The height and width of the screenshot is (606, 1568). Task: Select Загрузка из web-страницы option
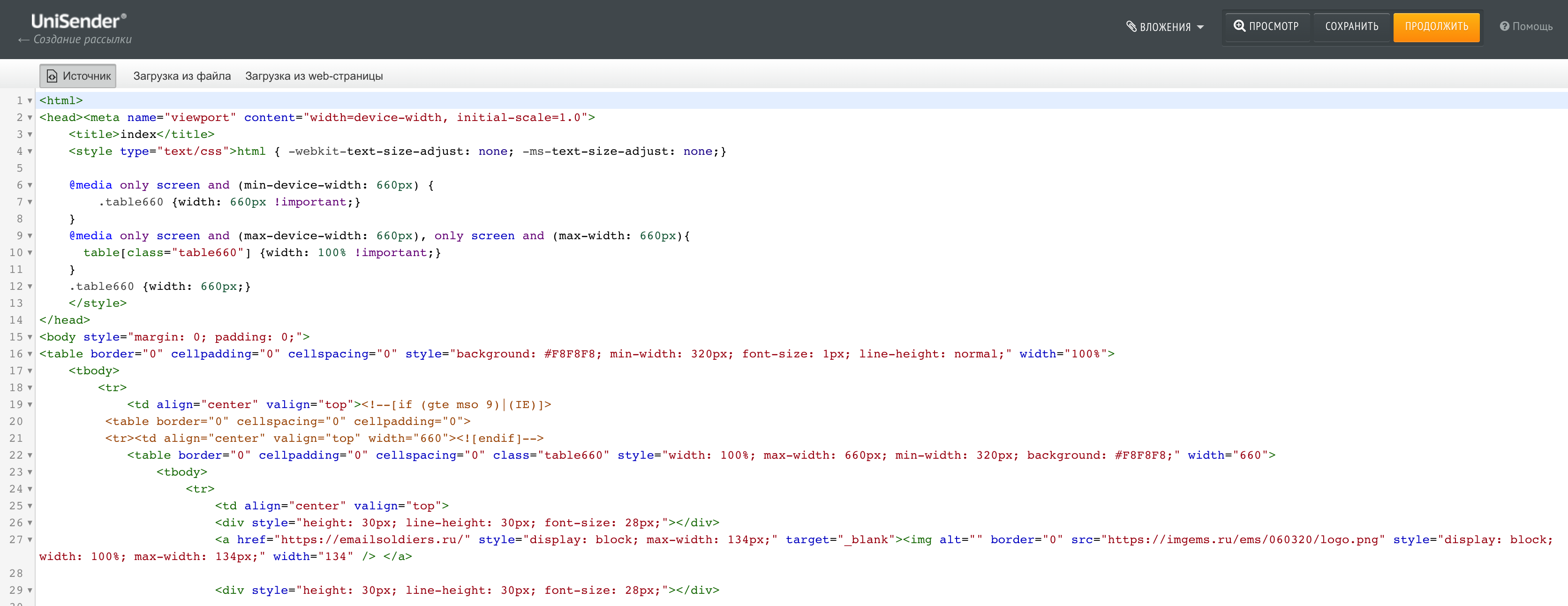[314, 76]
